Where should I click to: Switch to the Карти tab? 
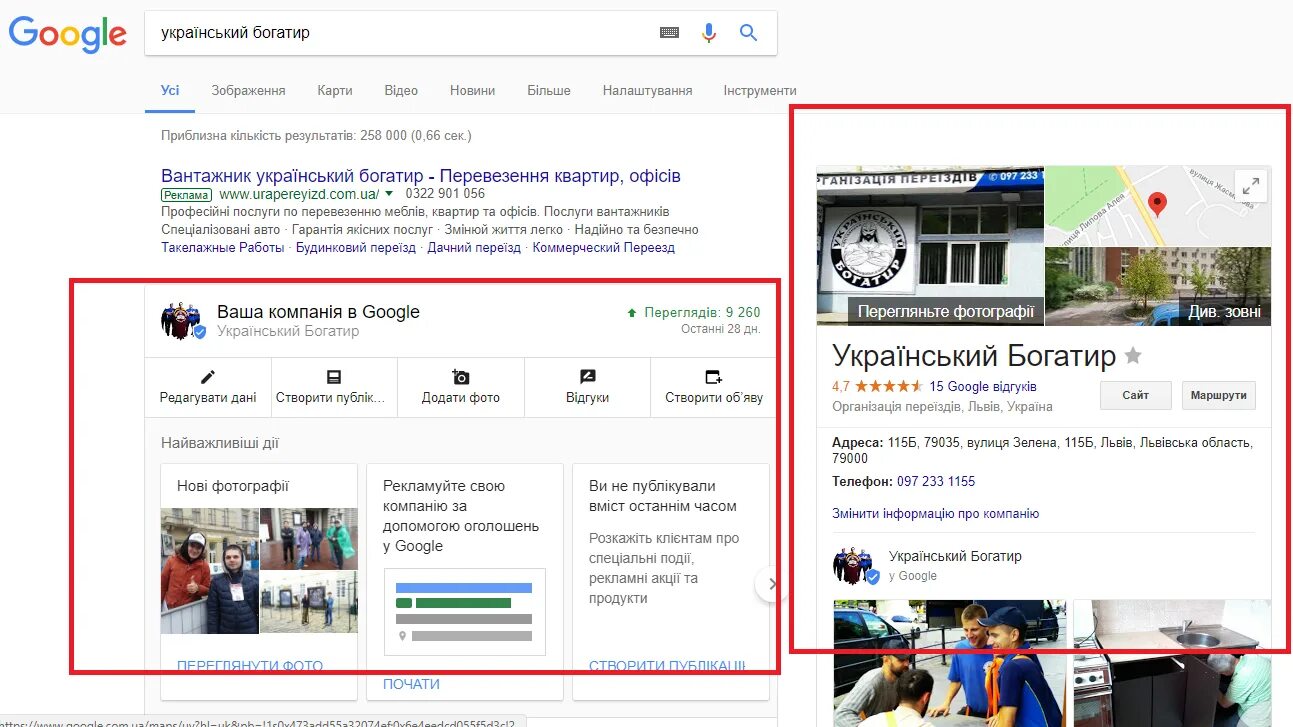click(x=335, y=90)
